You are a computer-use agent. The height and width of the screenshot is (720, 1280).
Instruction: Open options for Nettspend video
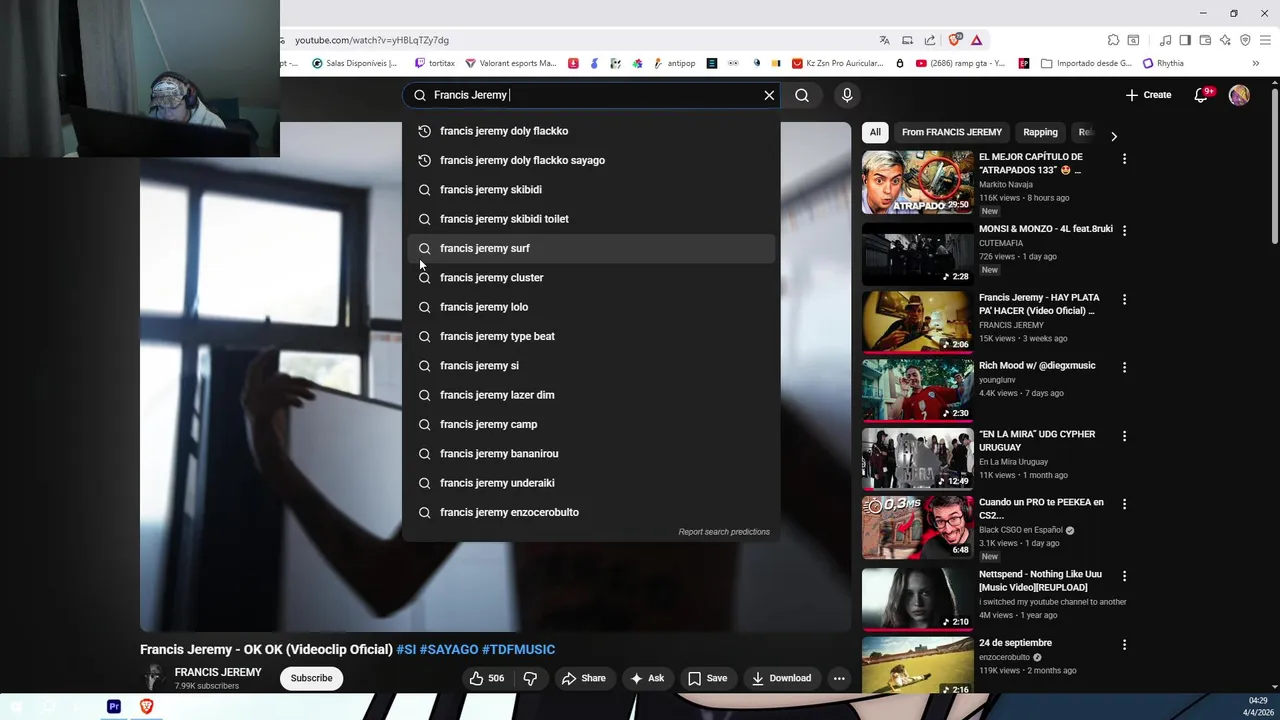tap(1124, 576)
